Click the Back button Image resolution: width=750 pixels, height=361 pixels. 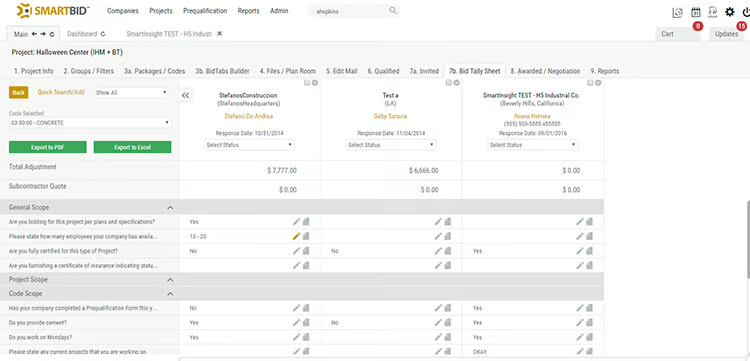pyautogui.click(x=19, y=92)
